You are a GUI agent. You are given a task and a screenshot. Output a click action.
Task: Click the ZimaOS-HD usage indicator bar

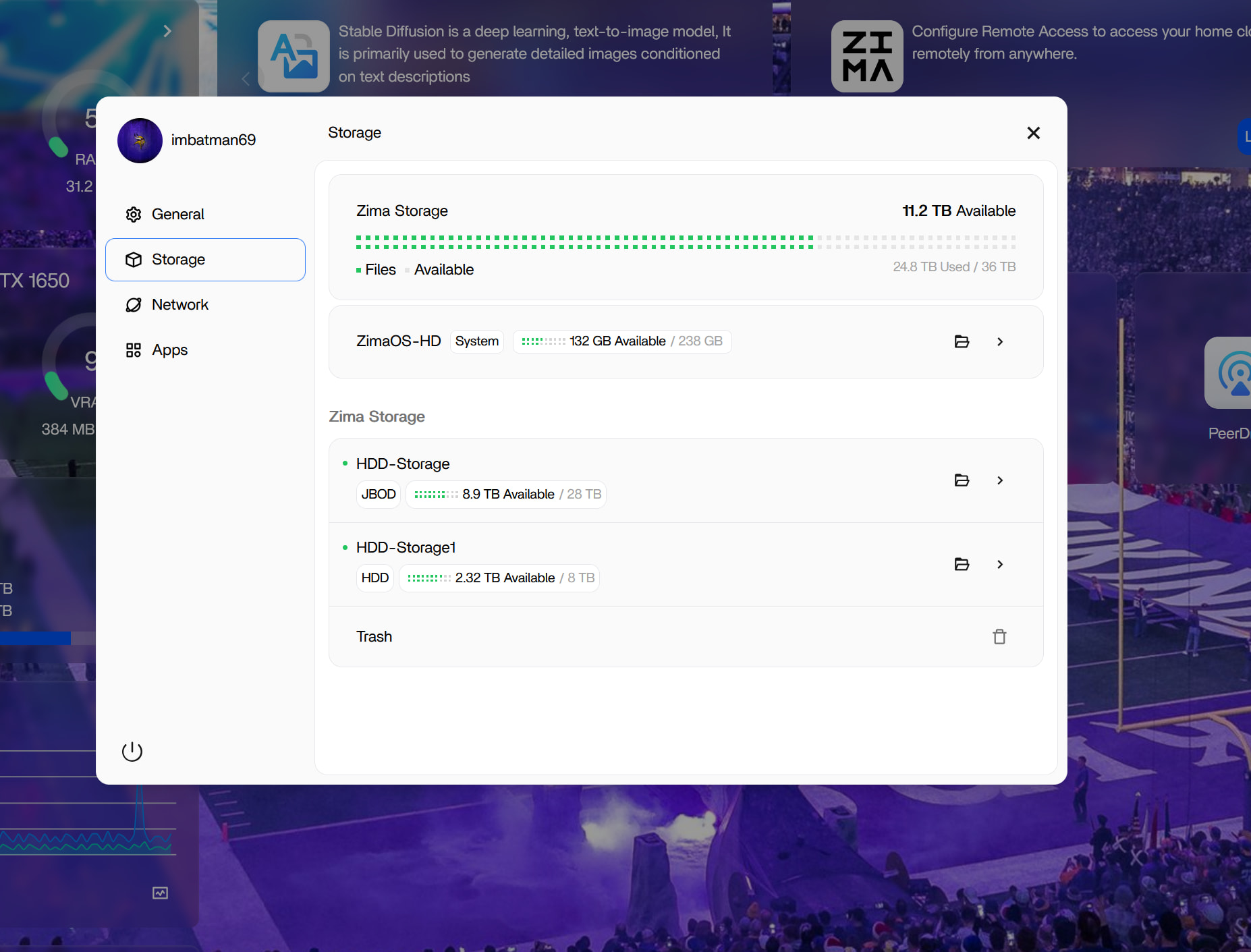[543, 341]
